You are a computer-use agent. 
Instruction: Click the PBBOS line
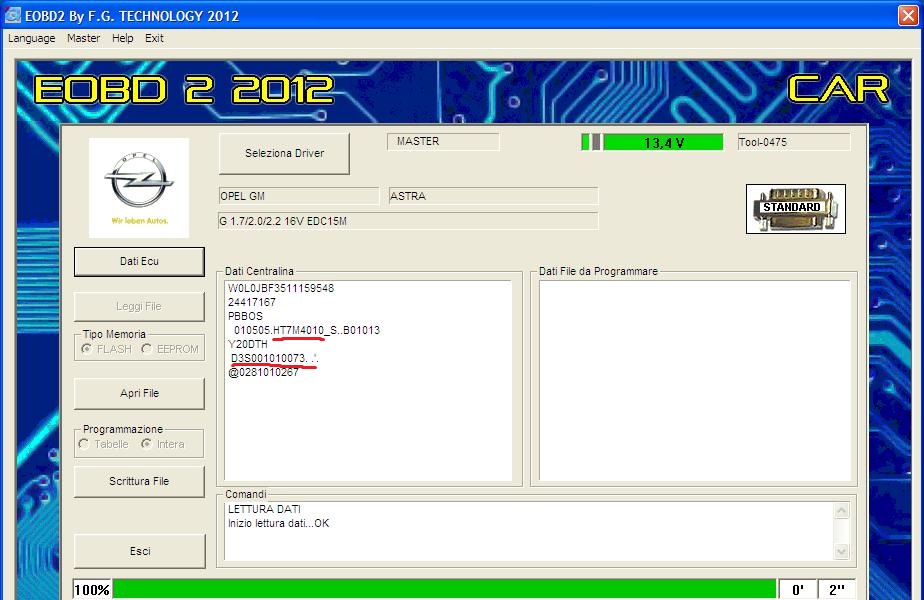tap(245, 316)
